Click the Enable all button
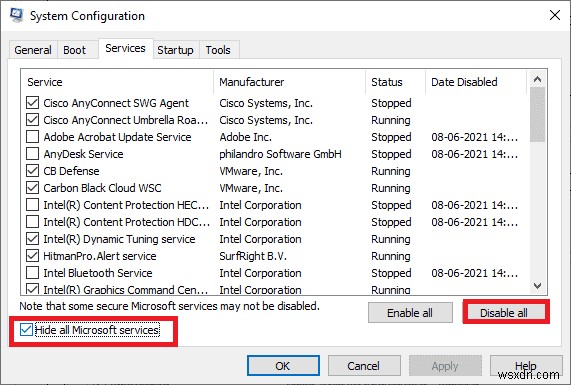This screenshot has height=385, width=571. [x=410, y=313]
